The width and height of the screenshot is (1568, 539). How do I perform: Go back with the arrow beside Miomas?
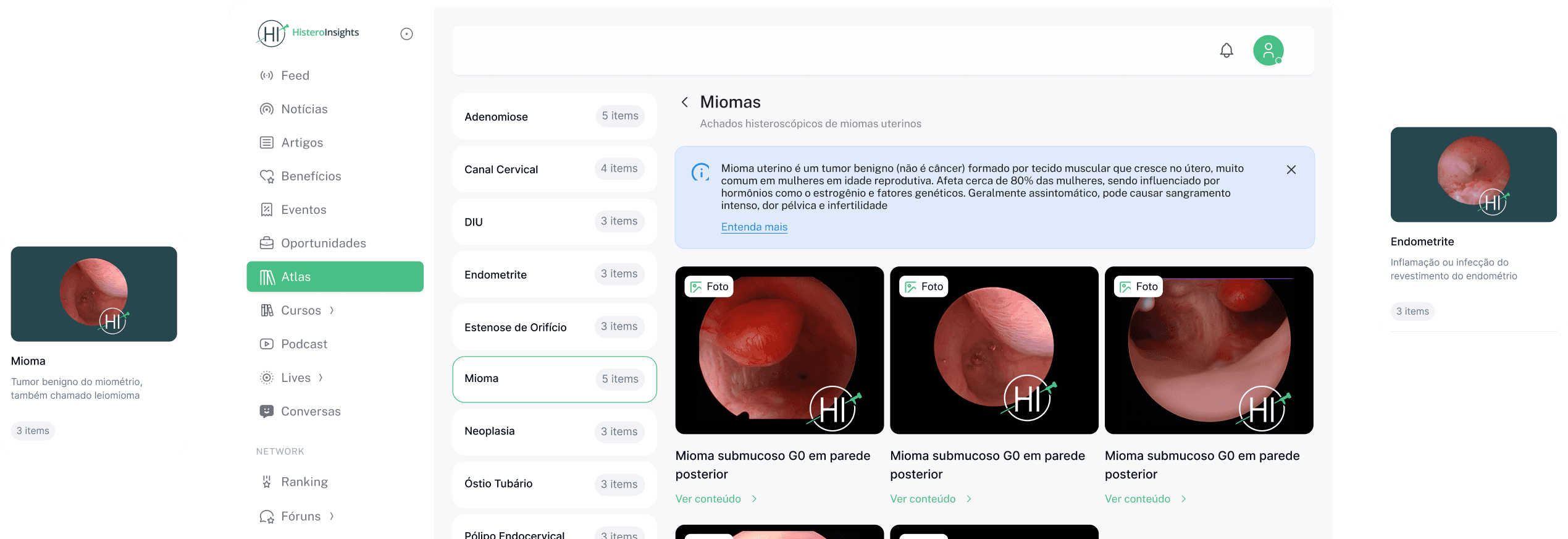click(x=684, y=102)
